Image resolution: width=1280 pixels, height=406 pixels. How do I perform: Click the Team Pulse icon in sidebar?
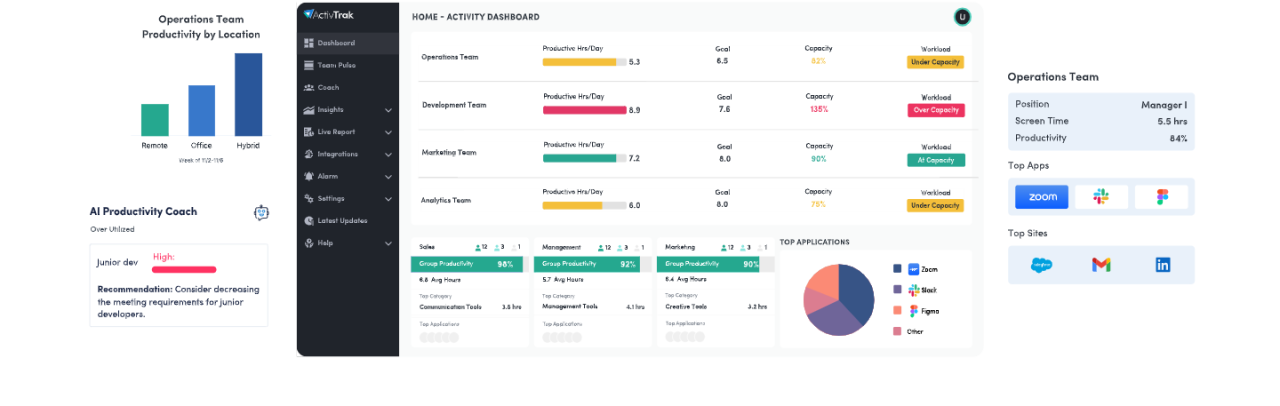309,65
